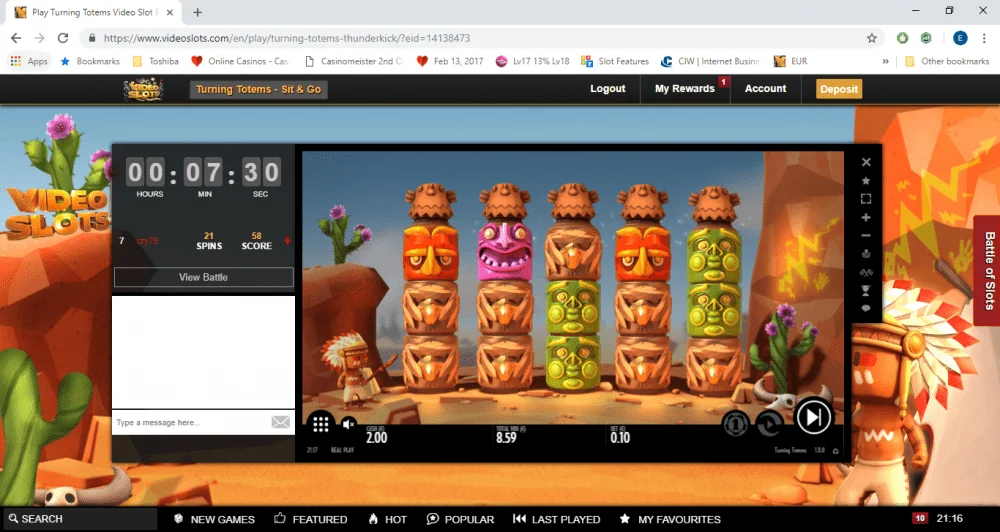Click the red arrow beside SCORE
Viewport: 1000px width, 532px height.
[x=288, y=240]
